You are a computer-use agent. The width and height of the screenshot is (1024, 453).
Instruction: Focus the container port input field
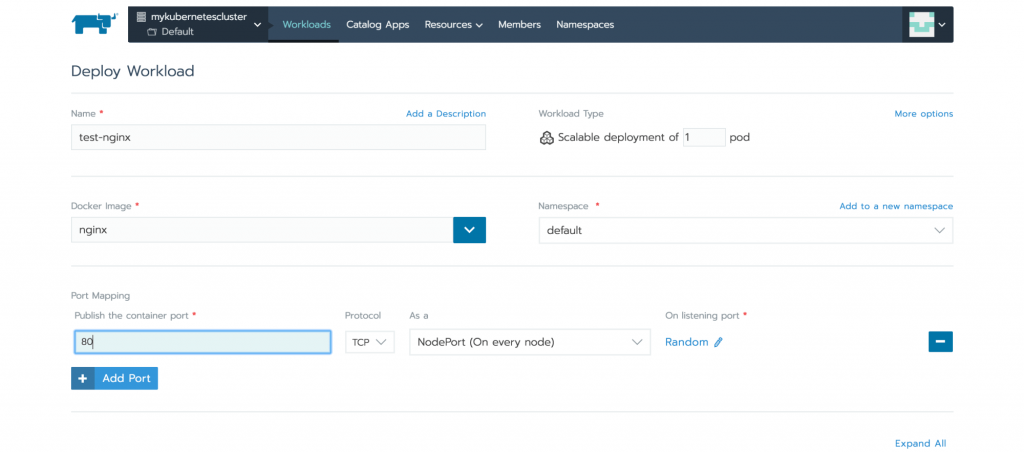tap(202, 342)
